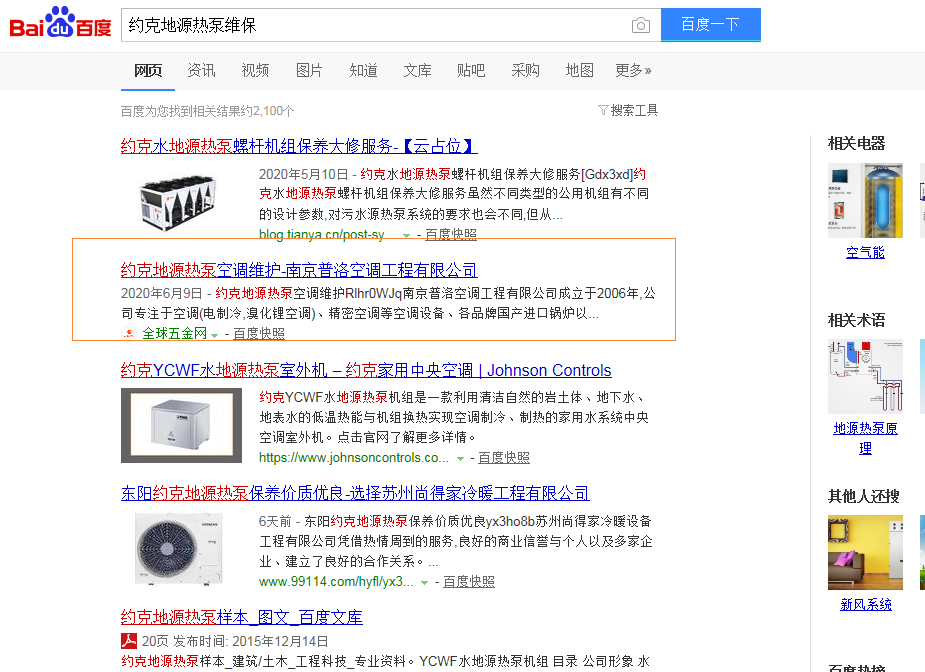Open the 地源热泵原理 link
This screenshot has width=925, height=672.
pos(865,438)
